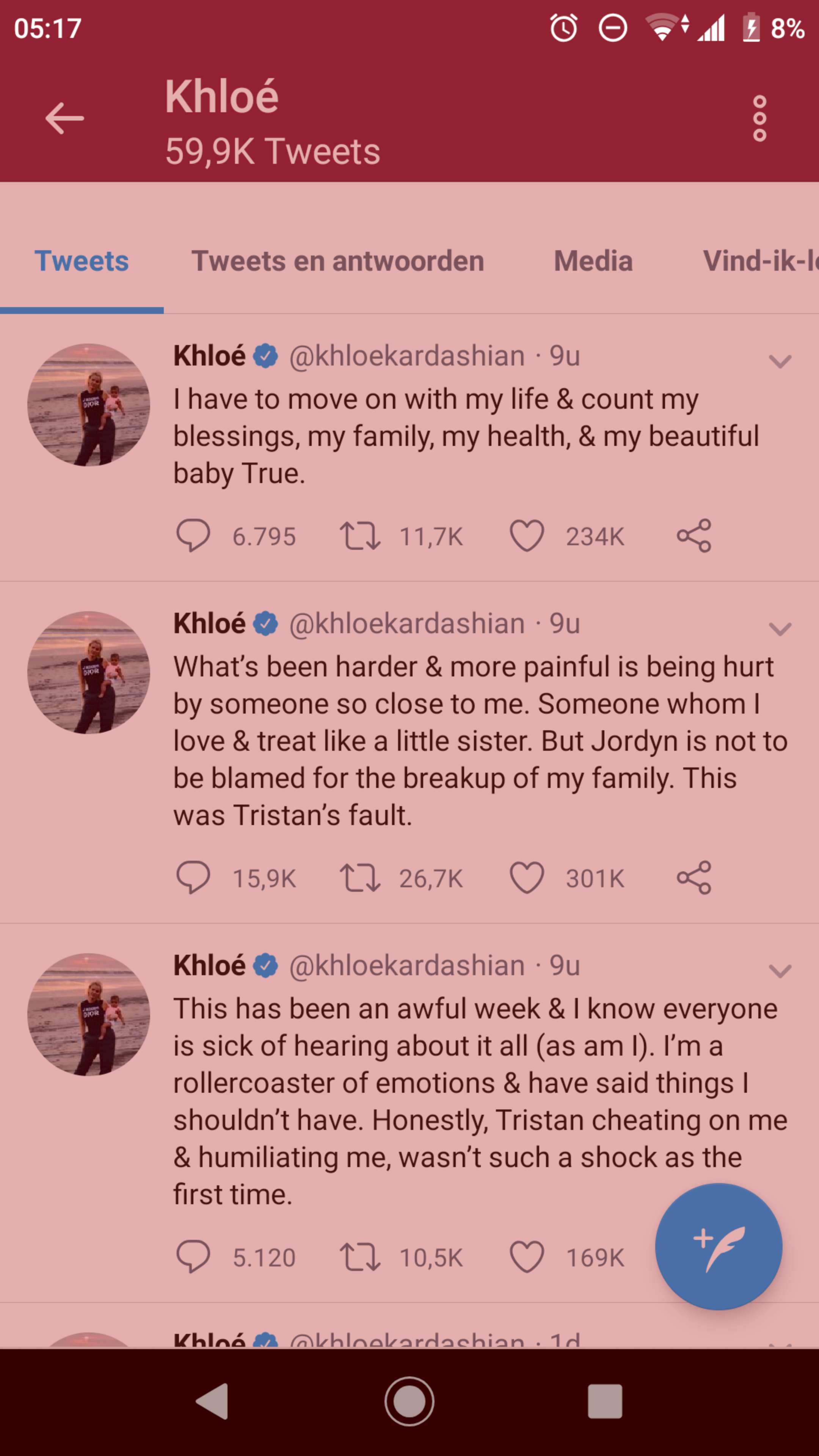This screenshot has height=1456, width=819.
Task: Expand the chevron on 'awful week' tweet
Action: (x=780, y=971)
